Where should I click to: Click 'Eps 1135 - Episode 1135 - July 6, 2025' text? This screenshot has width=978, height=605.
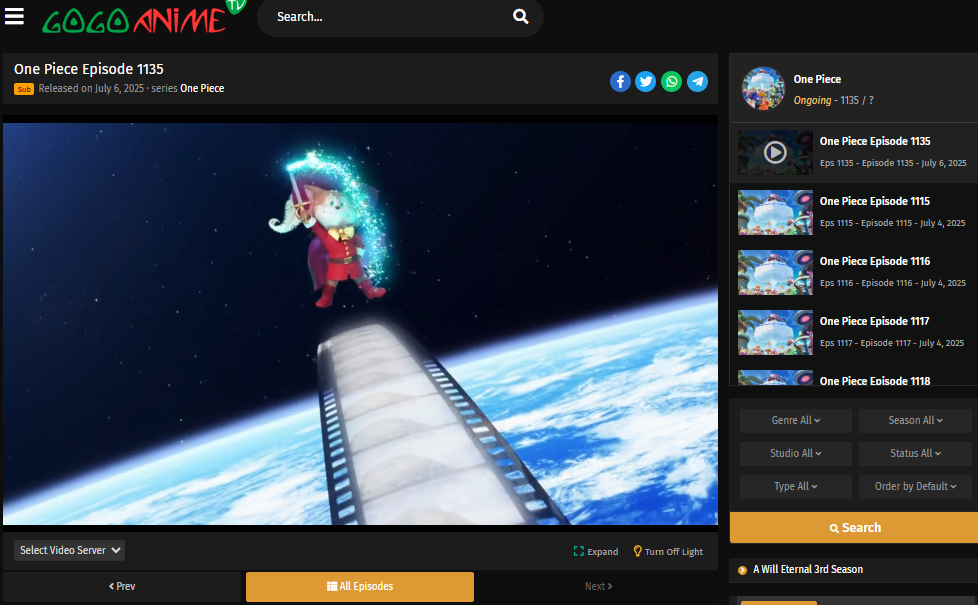(x=893, y=163)
